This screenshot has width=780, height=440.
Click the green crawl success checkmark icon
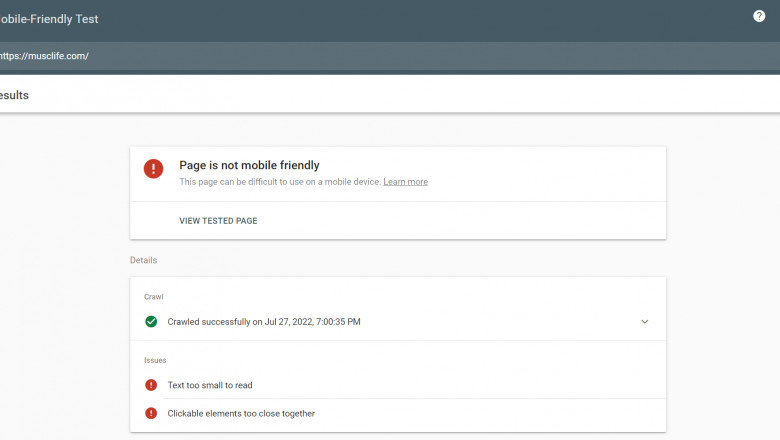pyautogui.click(x=151, y=322)
